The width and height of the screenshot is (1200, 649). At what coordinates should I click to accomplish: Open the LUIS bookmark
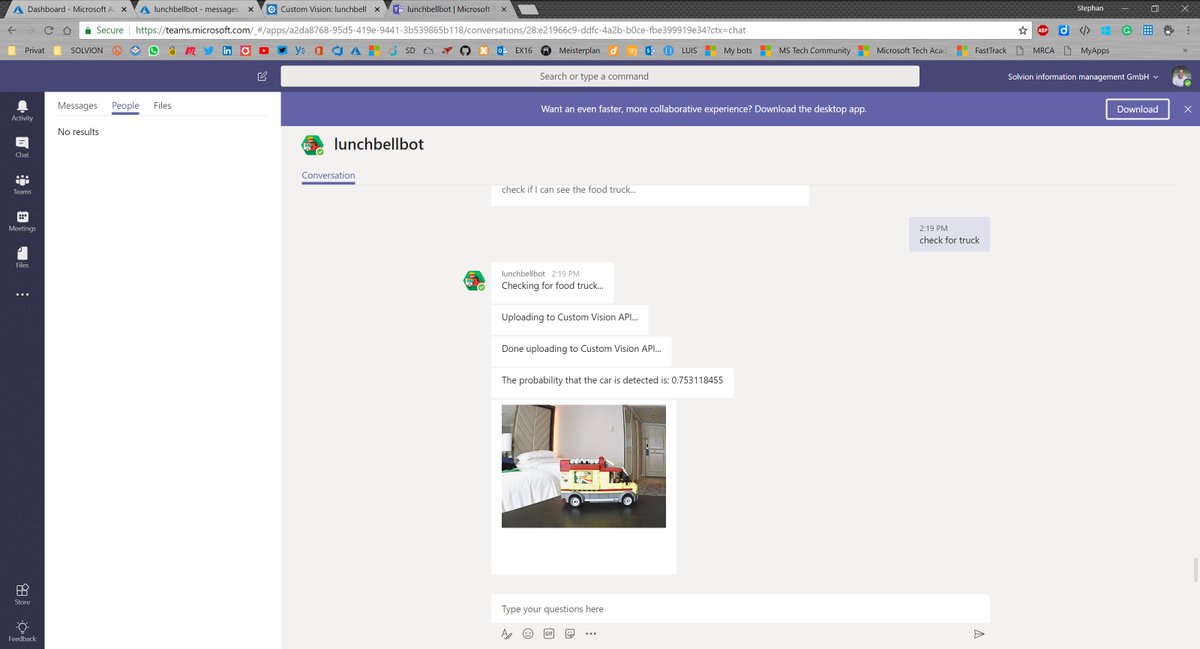(679, 50)
